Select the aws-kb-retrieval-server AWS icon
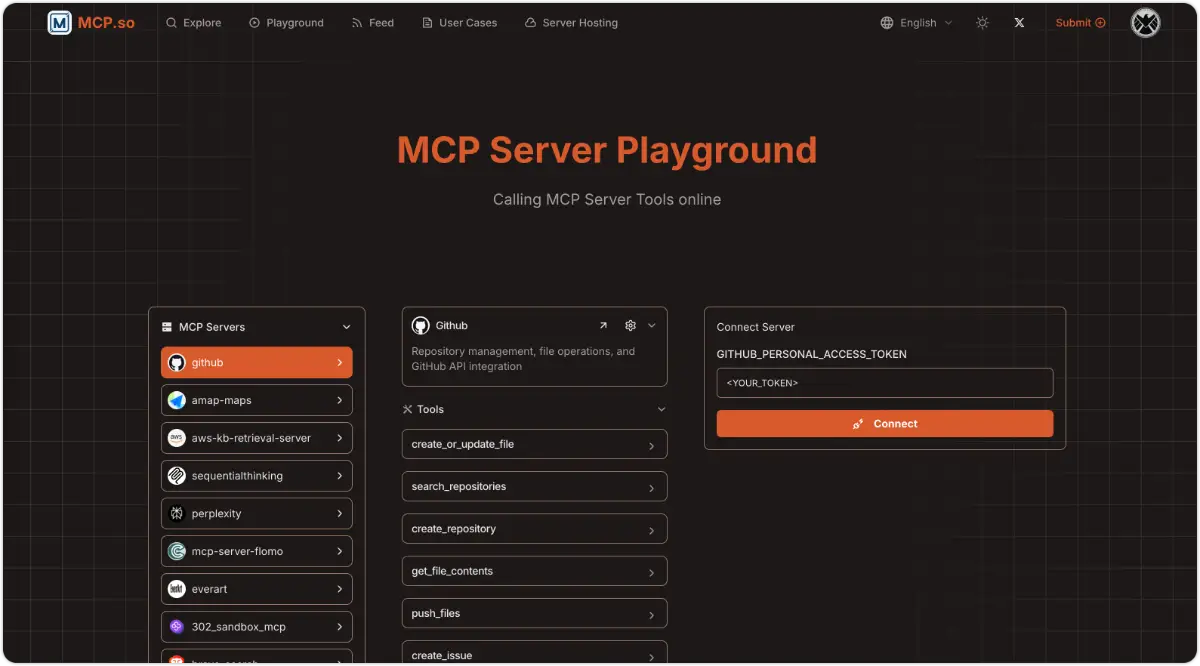This screenshot has width=1200, height=666. (177, 438)
